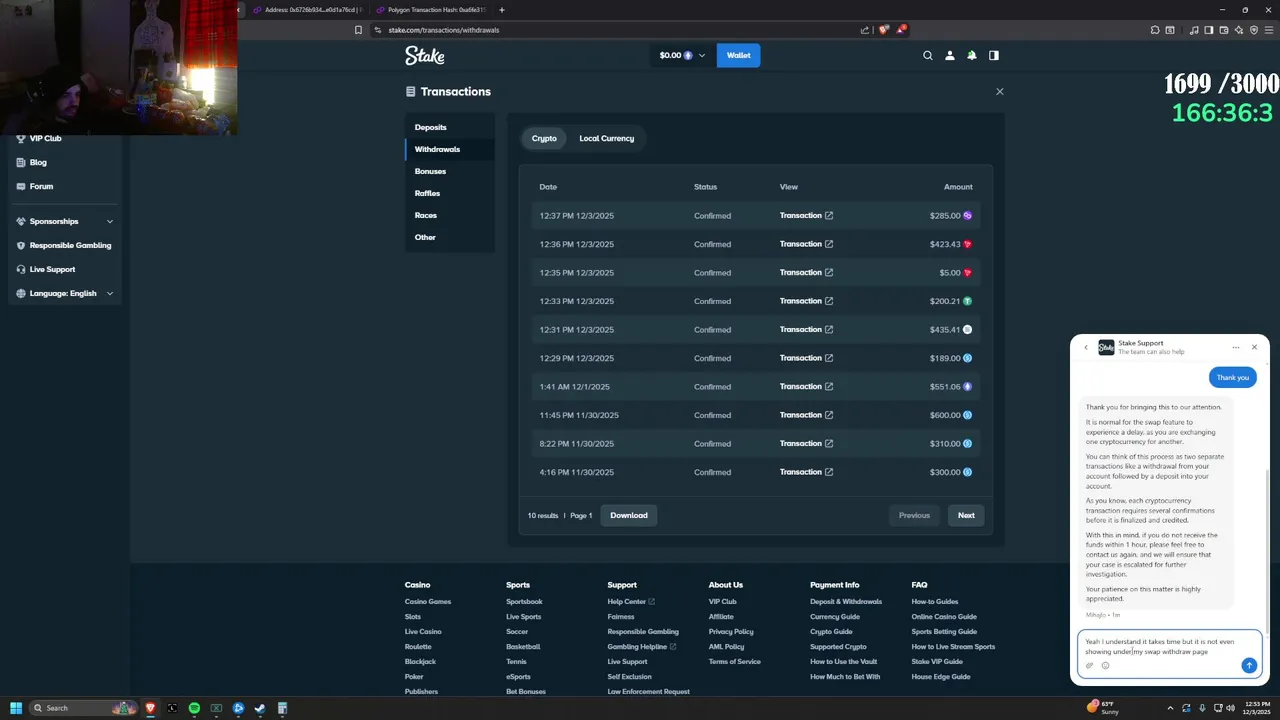Click the share icon in address bar
Screen dimensions: 1280x720
pos(865,30)
